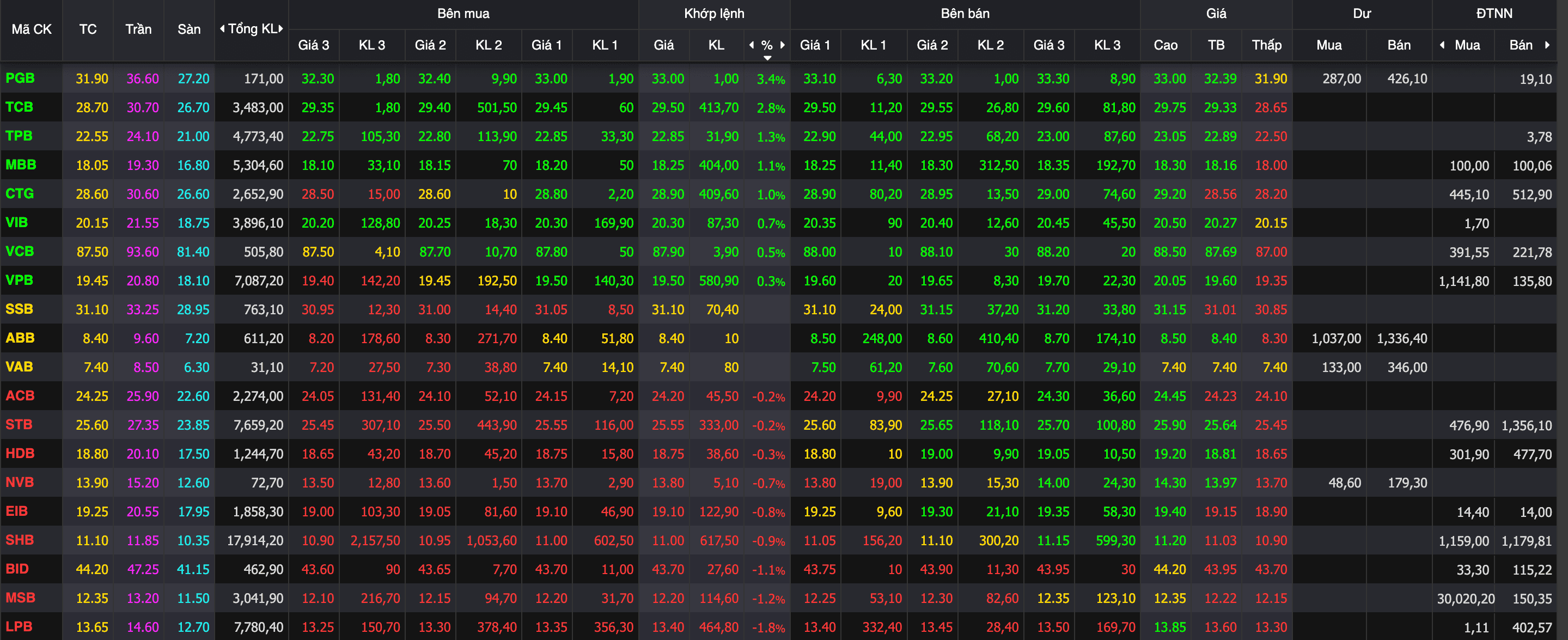Open the ABB stock symbol
Viewport: 1568px width, 640px height.
pos(20,337)
